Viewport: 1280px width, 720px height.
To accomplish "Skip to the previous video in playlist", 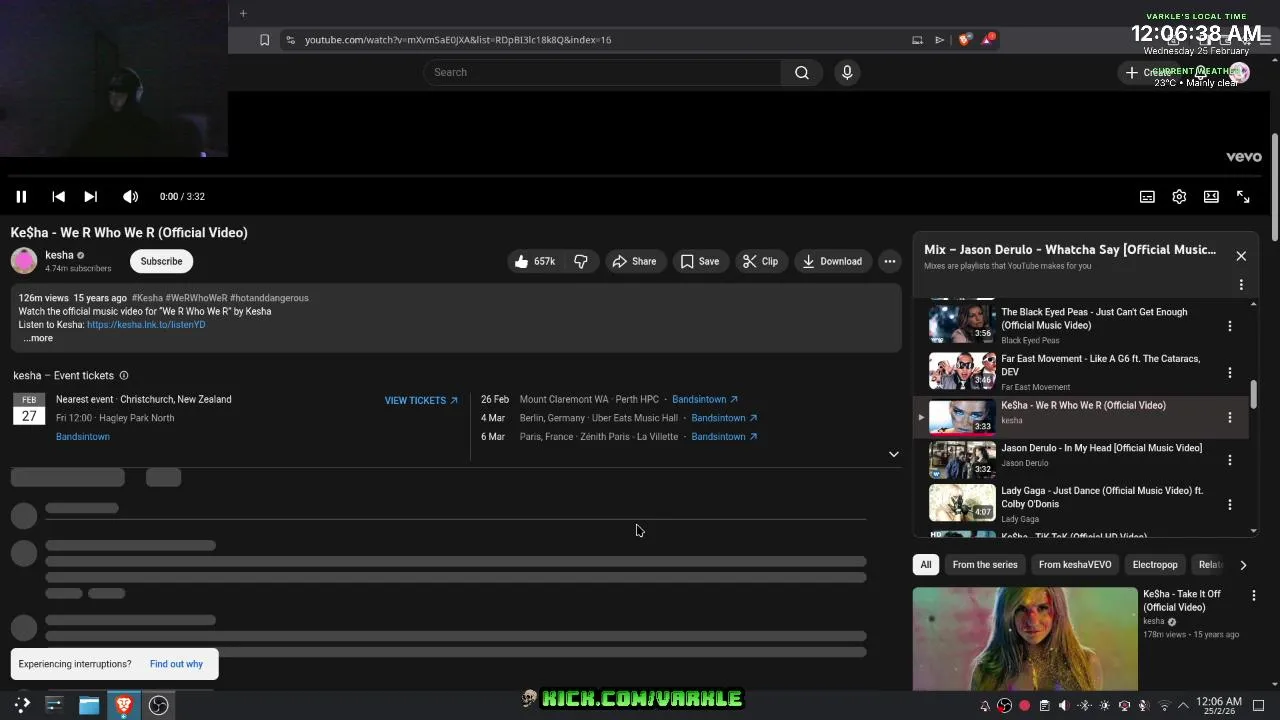I will pos(58,197).
